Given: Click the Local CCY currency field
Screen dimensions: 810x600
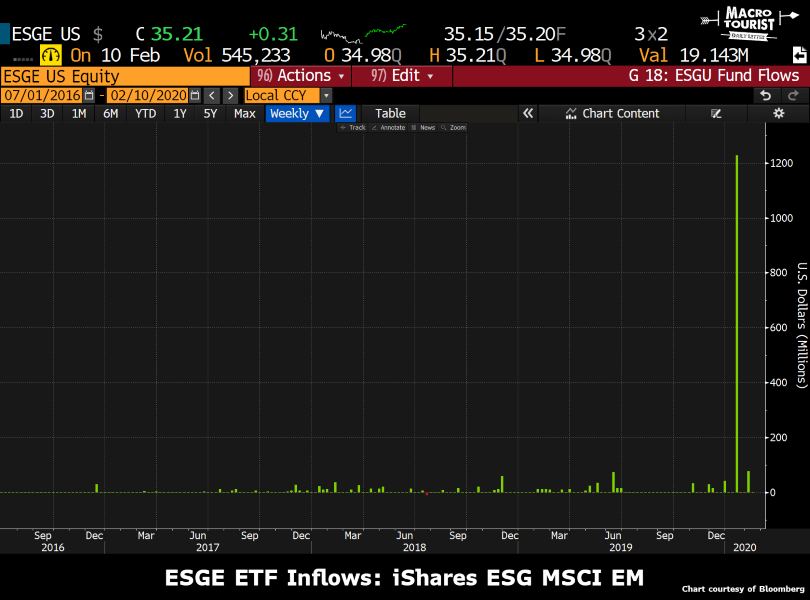Looking at the screenshot, I should (282, 96).
